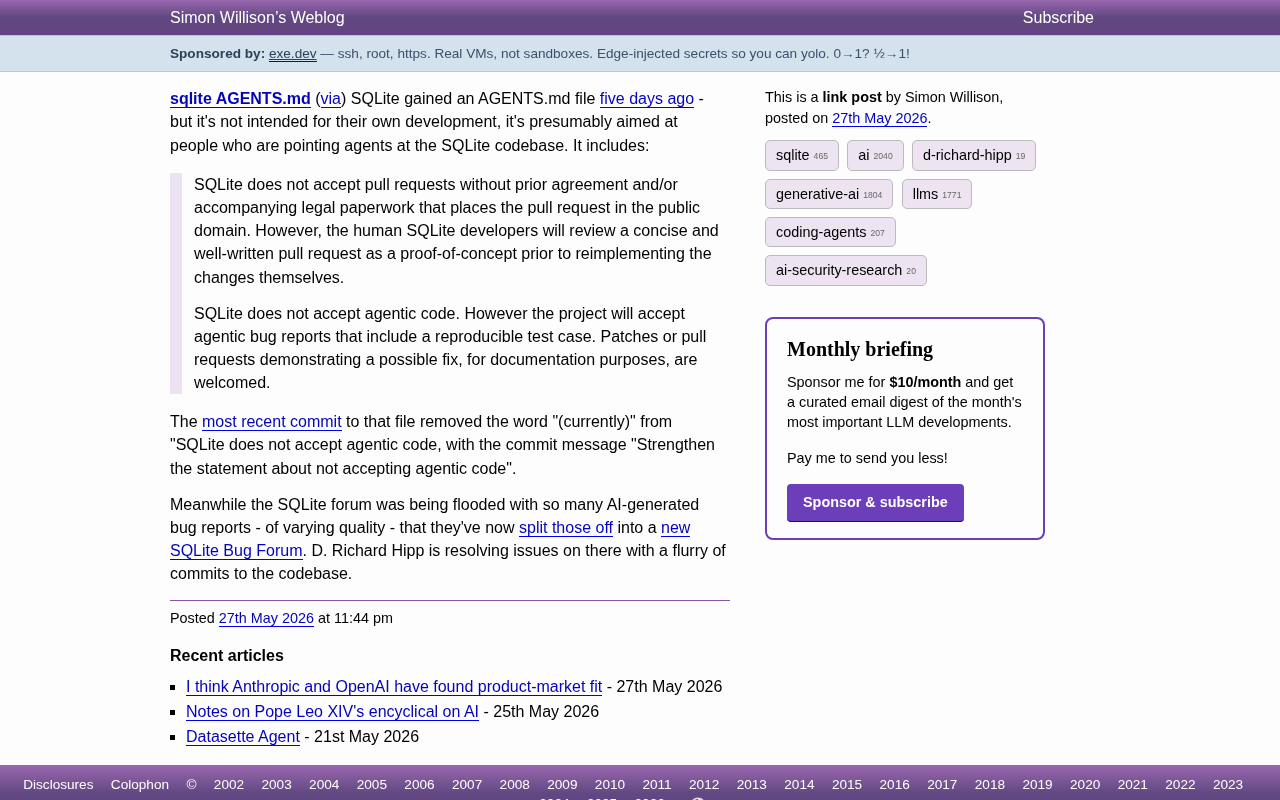The image size is (1280, 800).
Task: Open the Datasette Agent article
Action: (x=243, y=737)
